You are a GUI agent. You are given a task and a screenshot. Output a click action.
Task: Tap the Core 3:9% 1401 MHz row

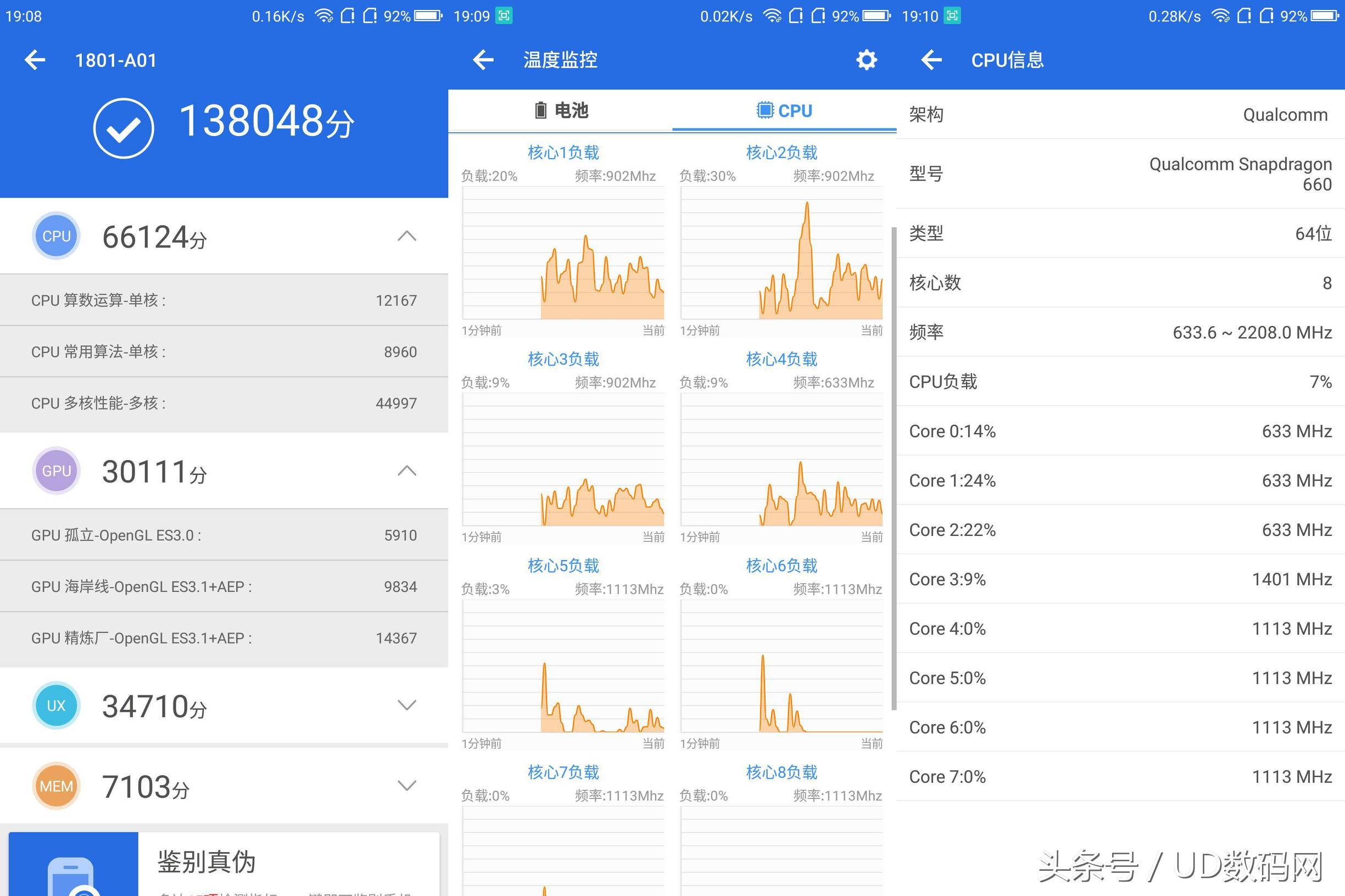click(1120, 579)
